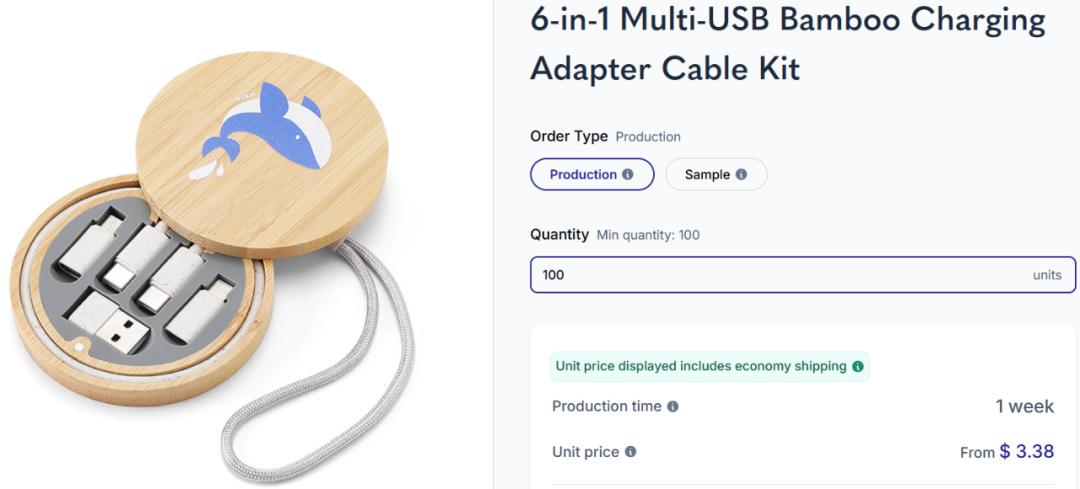Select the Production order type pill
Screen dimensions: 1080x489
592,174
